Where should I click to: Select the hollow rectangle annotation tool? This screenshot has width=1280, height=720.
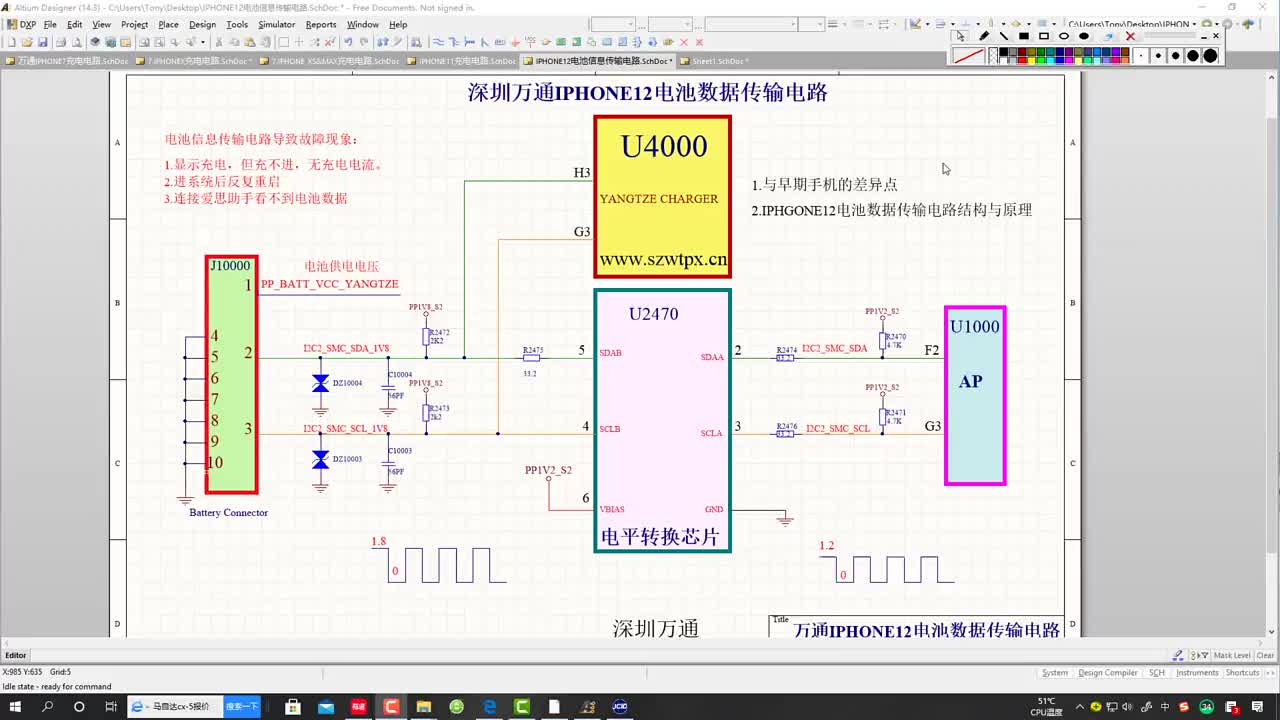[x=1044, y=36]
